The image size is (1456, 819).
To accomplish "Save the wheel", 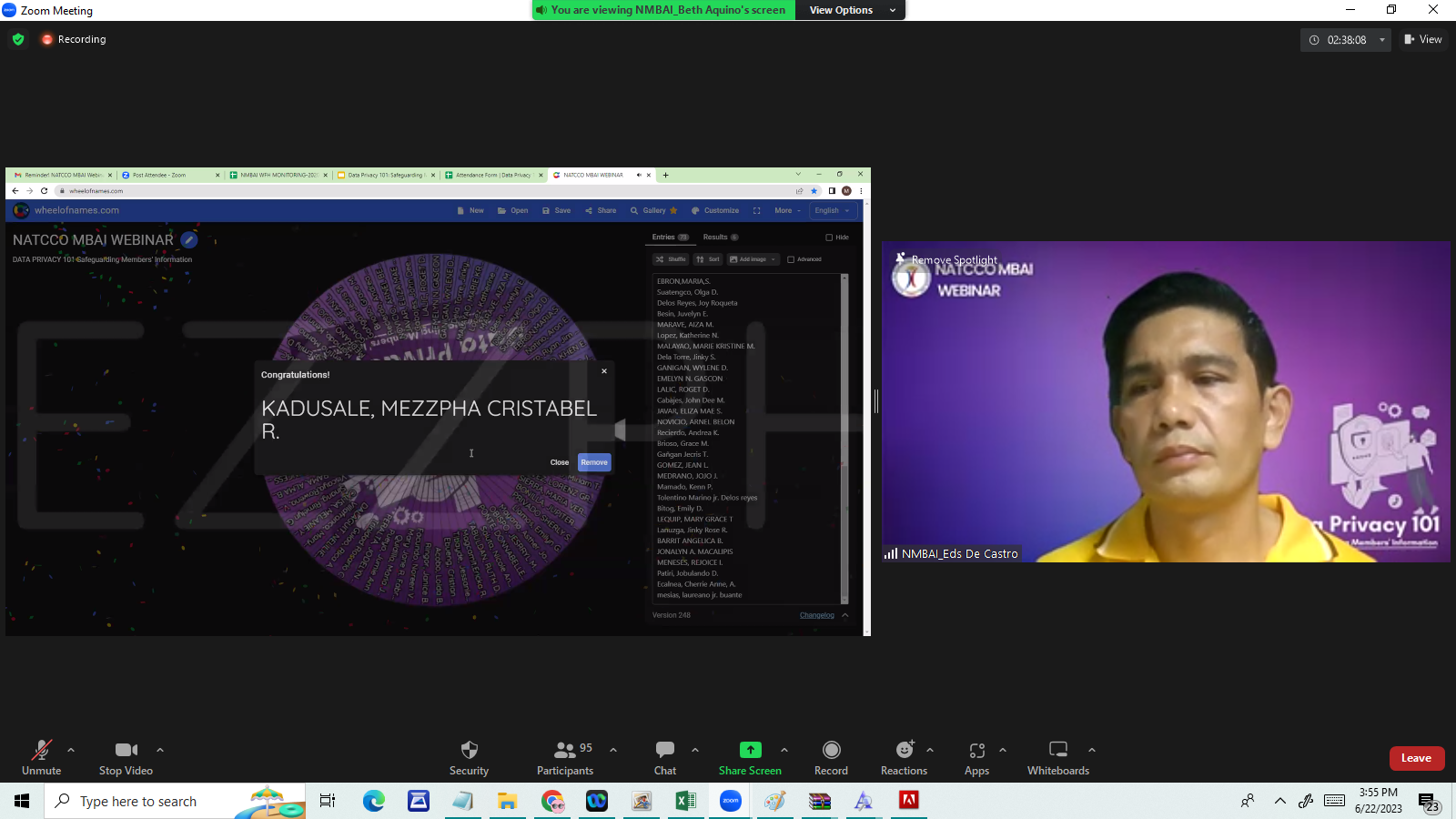I will 556,210.
